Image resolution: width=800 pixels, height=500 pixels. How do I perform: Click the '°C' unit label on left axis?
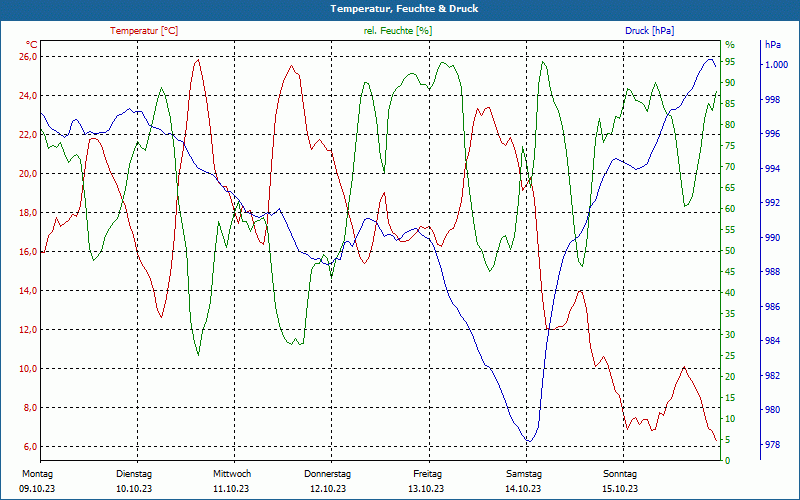32,45
